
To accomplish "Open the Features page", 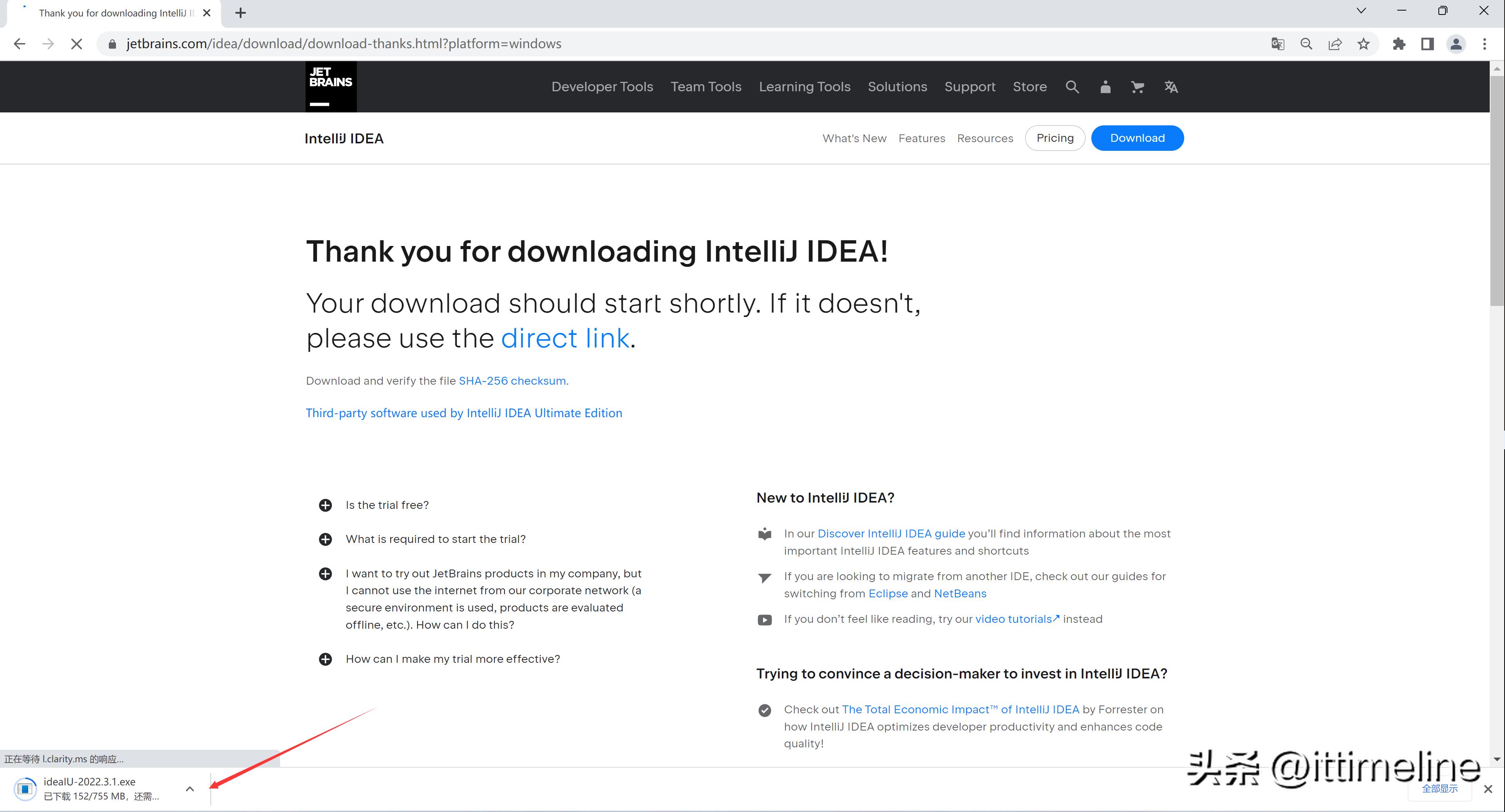I will [921, 138].
